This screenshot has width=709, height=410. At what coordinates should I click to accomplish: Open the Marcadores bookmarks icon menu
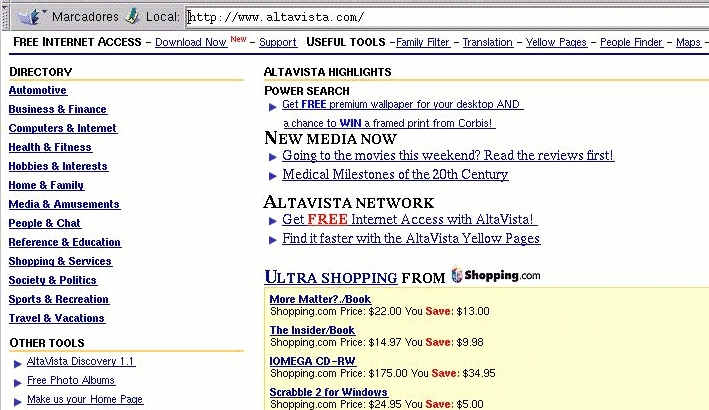click(32, 17)
